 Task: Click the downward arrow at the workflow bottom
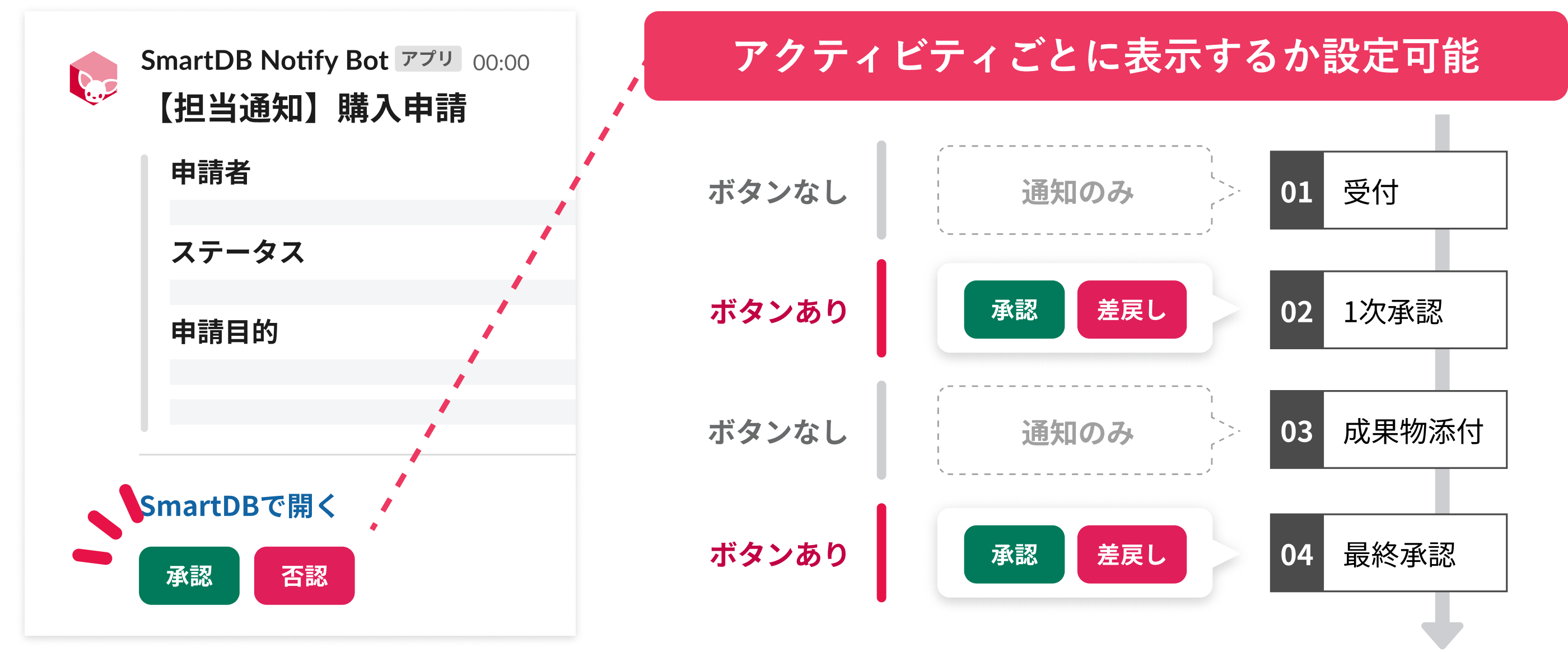(x=1442, y=634)
